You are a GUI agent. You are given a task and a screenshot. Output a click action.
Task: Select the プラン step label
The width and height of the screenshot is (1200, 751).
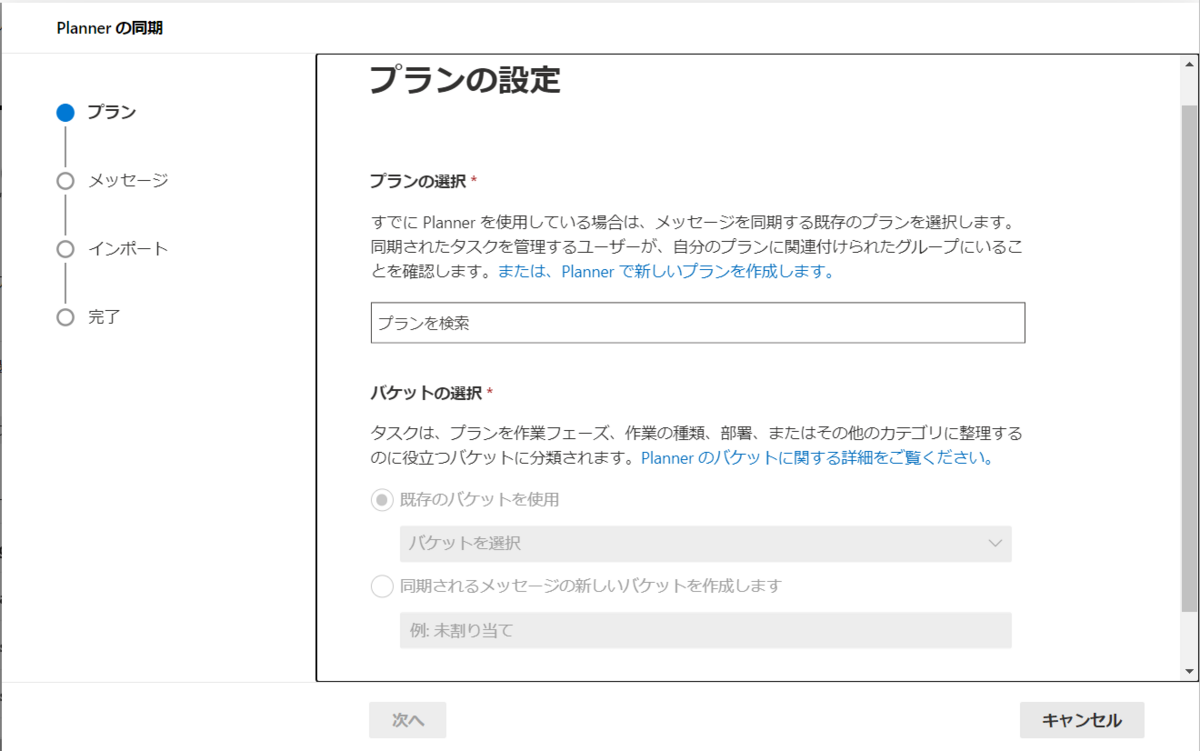coord(111,112)
